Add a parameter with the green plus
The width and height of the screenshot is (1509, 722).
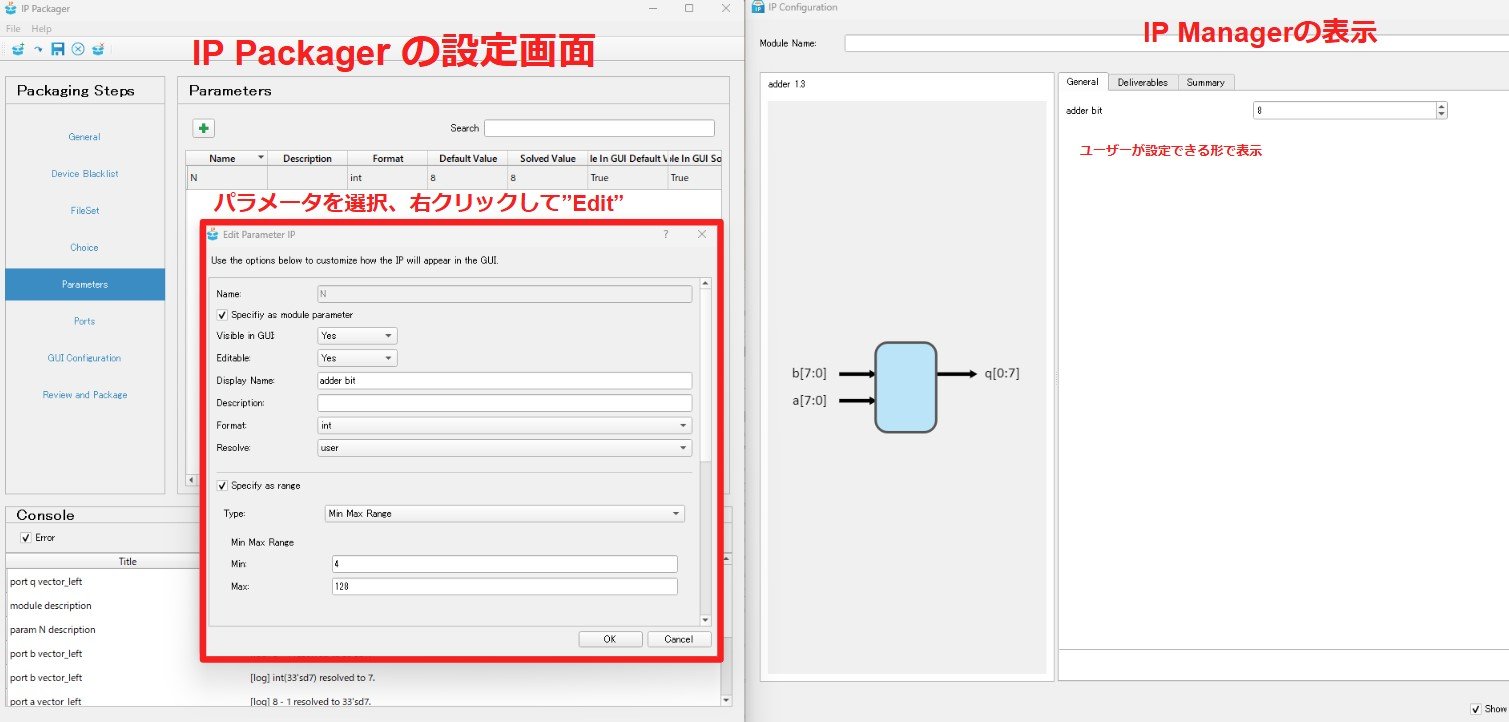tap(203, 128)
